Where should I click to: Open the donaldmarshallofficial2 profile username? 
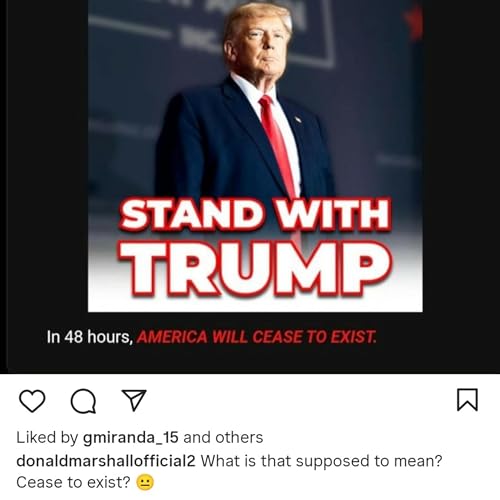pyautogui.click(x=106, y=461)
